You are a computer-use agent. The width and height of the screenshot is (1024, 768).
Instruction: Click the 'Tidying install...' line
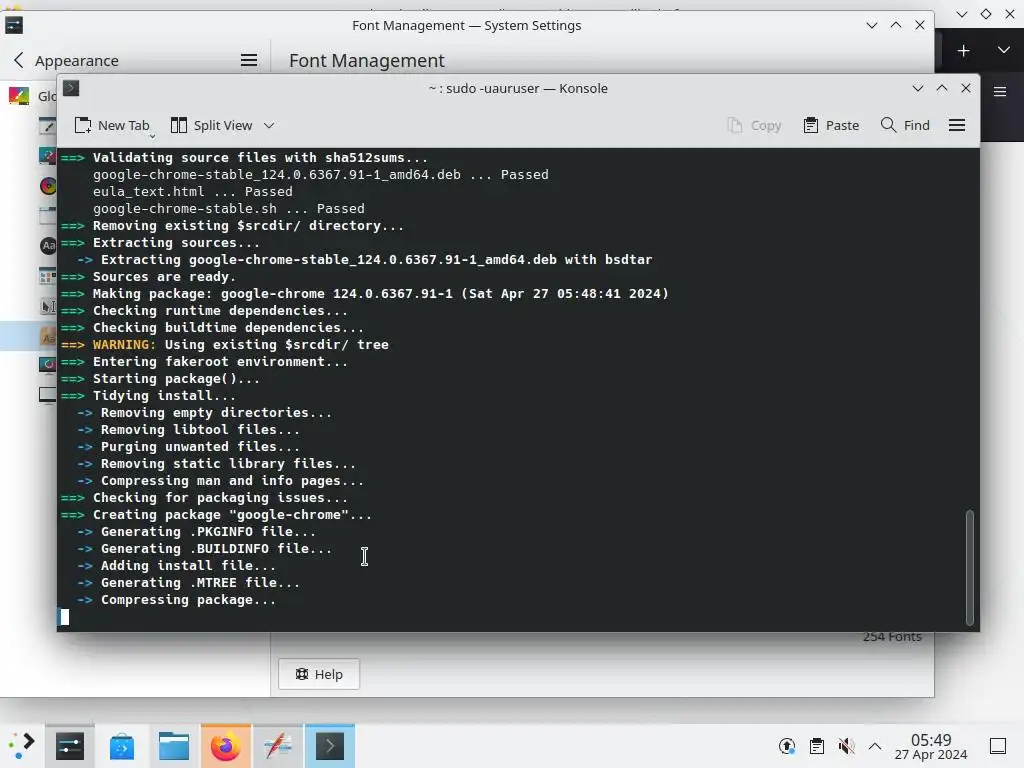point(164,395)
